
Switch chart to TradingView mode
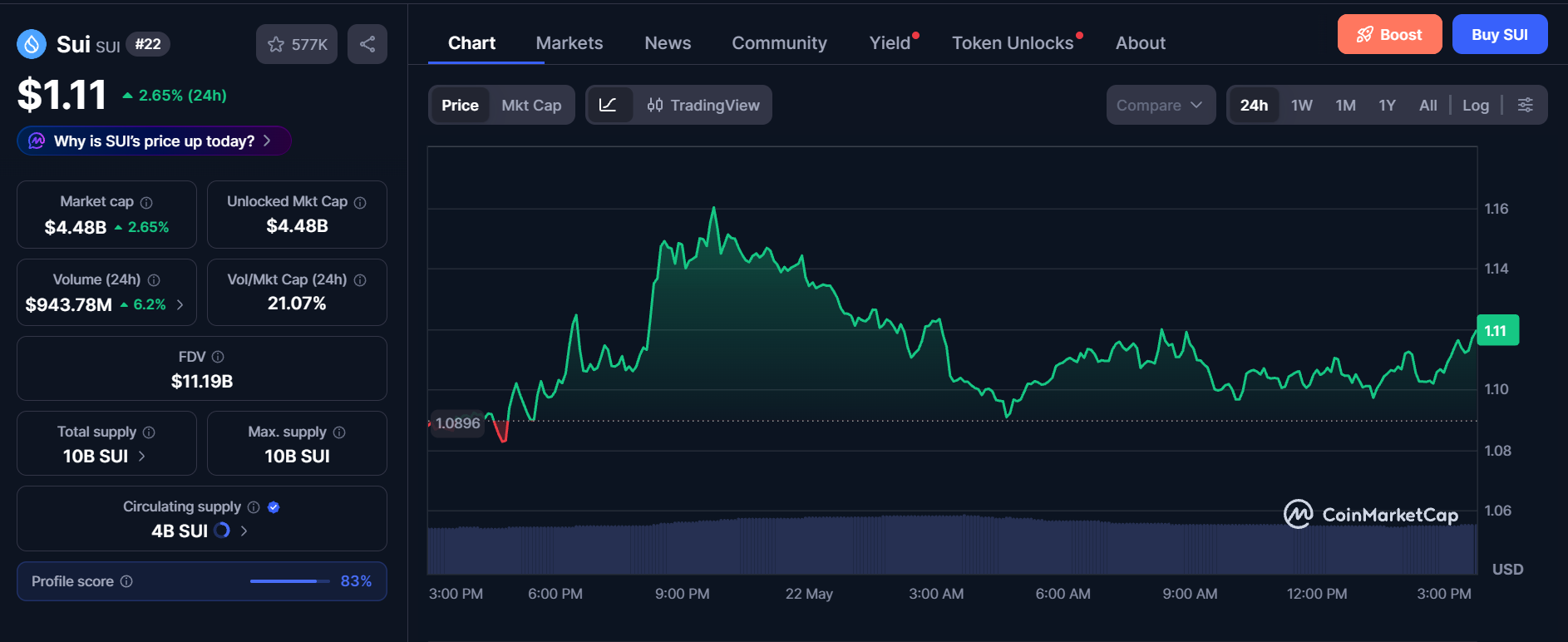(703, 105)
